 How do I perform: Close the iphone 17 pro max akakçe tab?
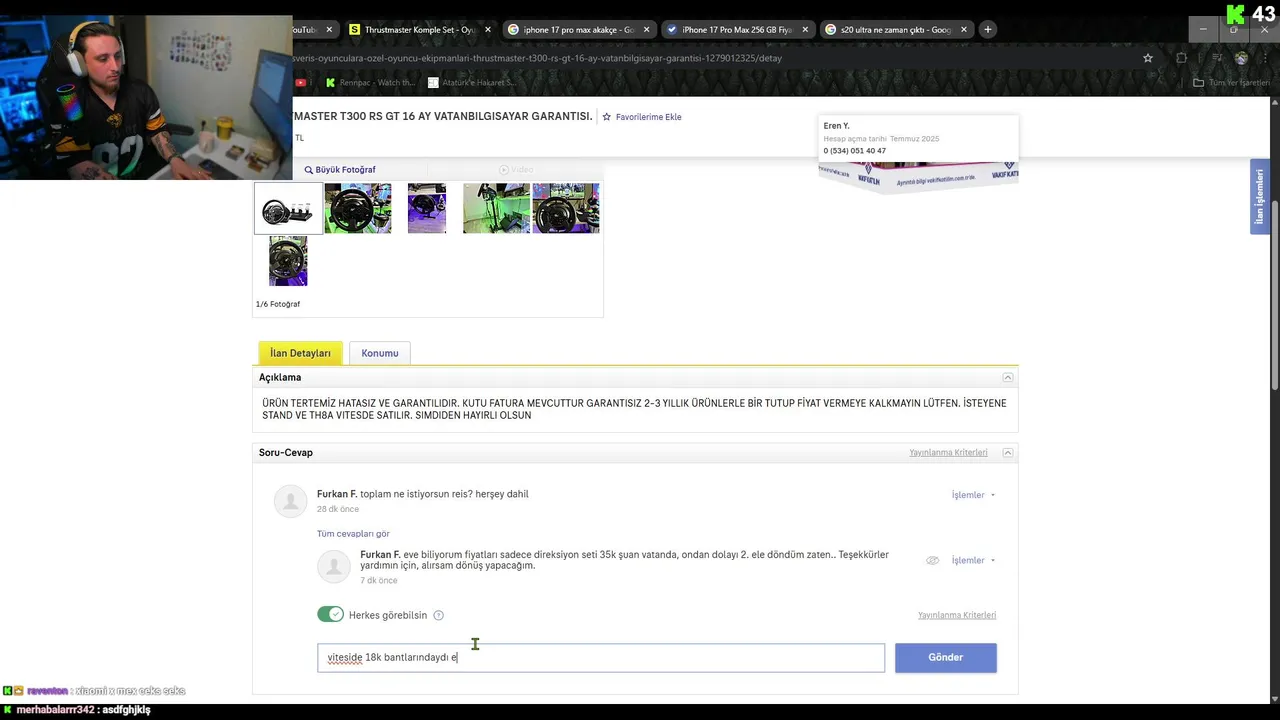(646, 30)
